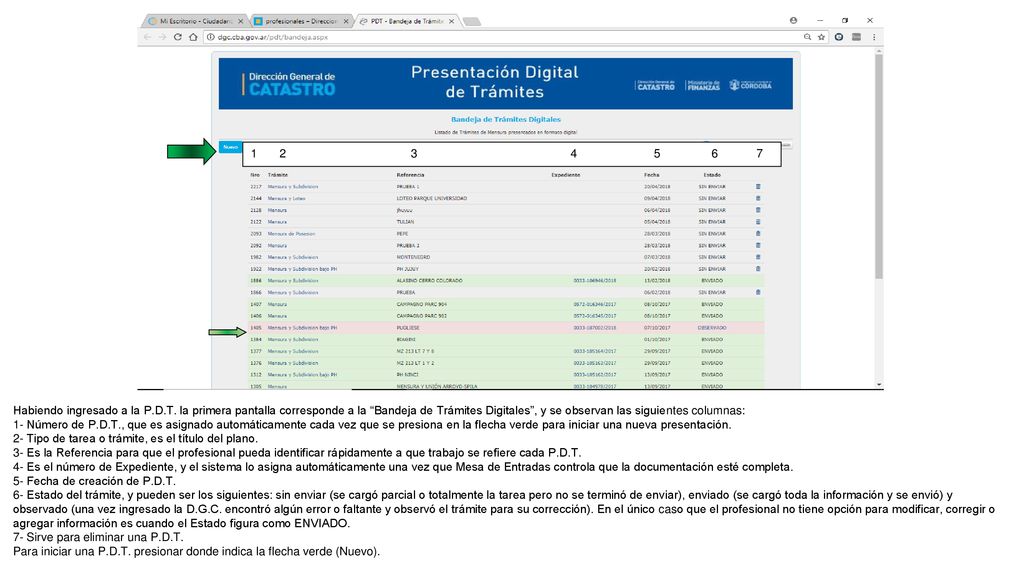Remove PH JUJUY row with trash icon

tap(758, 269)
